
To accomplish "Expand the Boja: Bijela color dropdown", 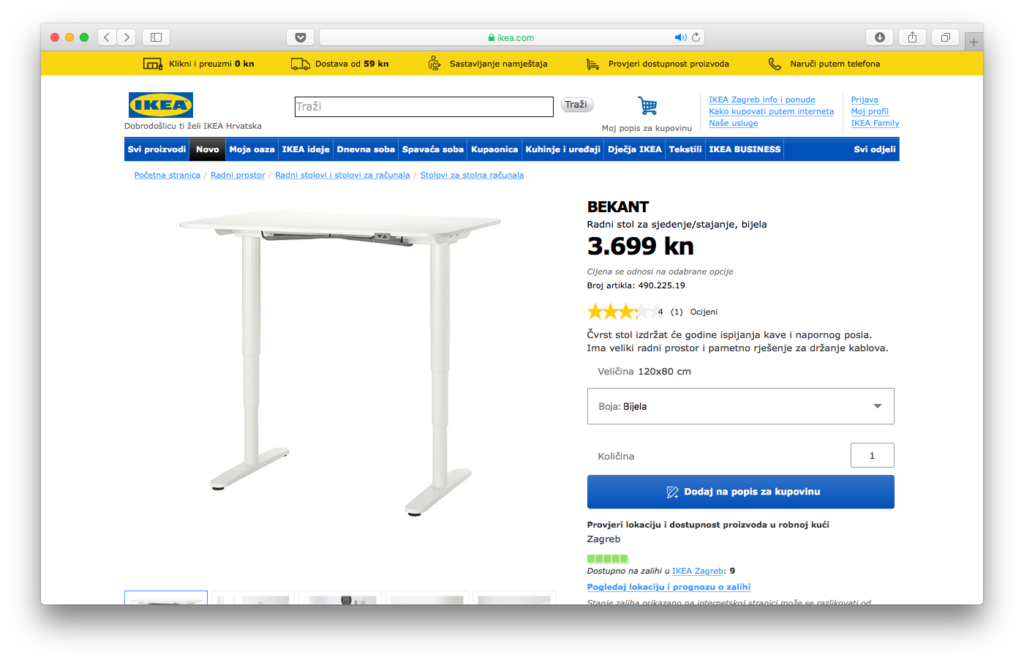I will point(740,406).
